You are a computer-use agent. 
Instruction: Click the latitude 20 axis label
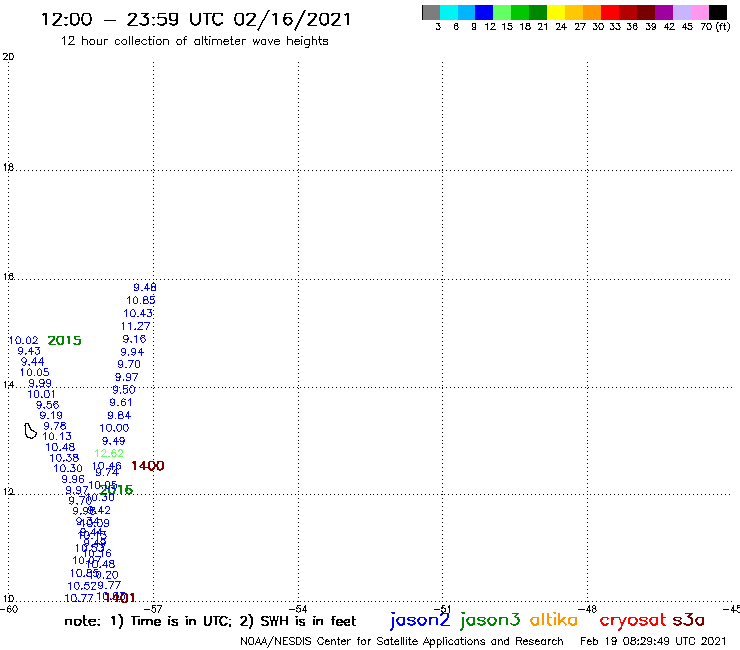tap(8, 57)
